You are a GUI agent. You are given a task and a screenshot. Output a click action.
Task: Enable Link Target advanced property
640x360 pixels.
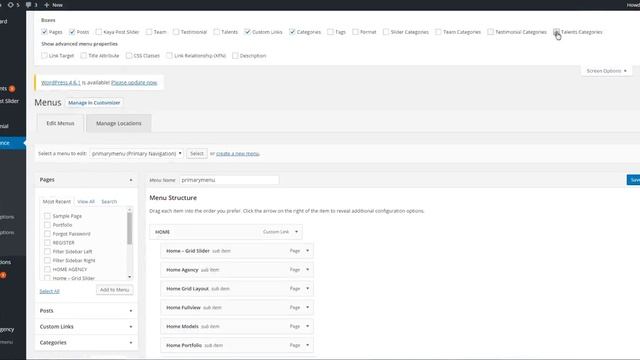tap(44, 56)
